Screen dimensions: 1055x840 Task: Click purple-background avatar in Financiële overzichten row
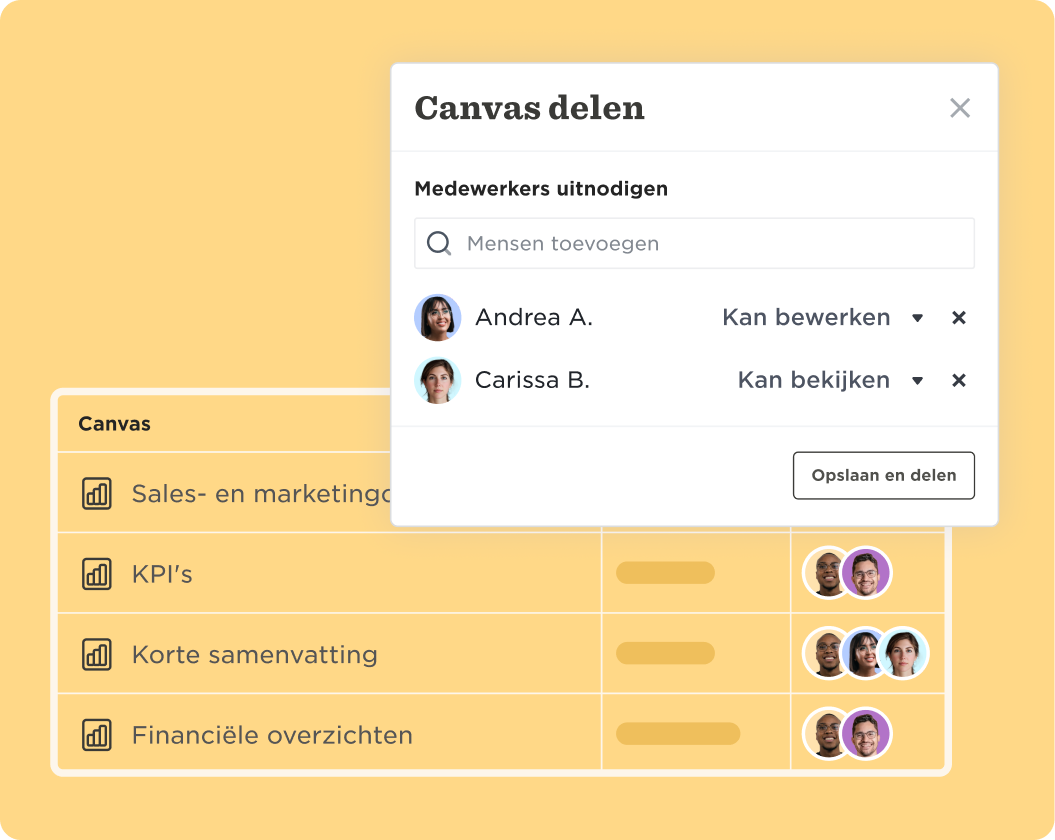[866, 734]
